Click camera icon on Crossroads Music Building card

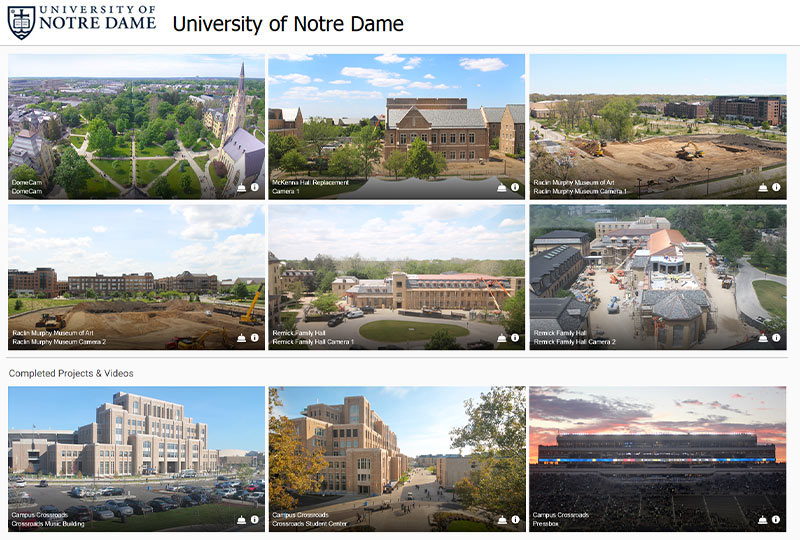241,520
